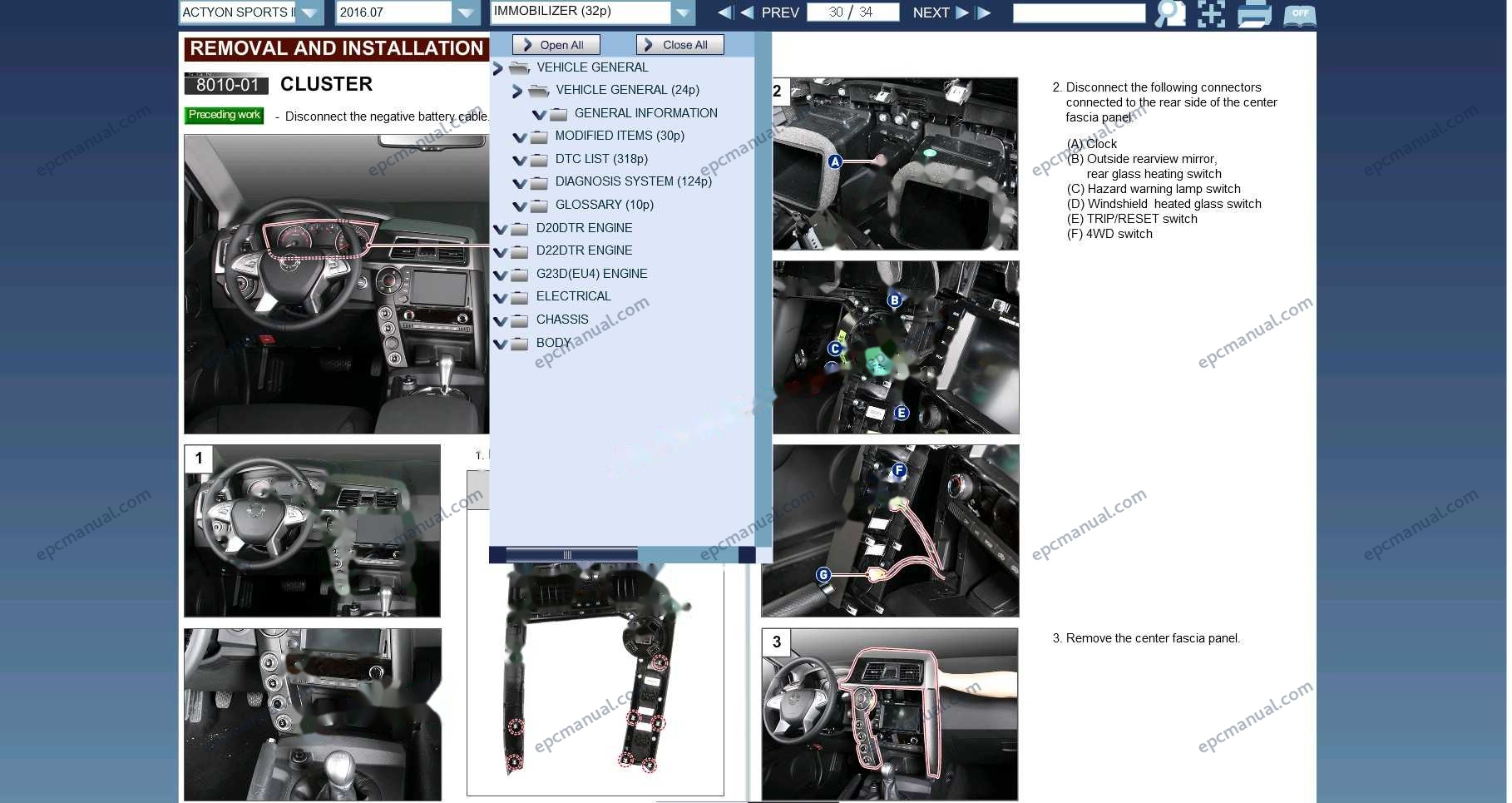Click the page number field 30 / 34
This screenshot has width=1512, height=803.
(852, 12)
